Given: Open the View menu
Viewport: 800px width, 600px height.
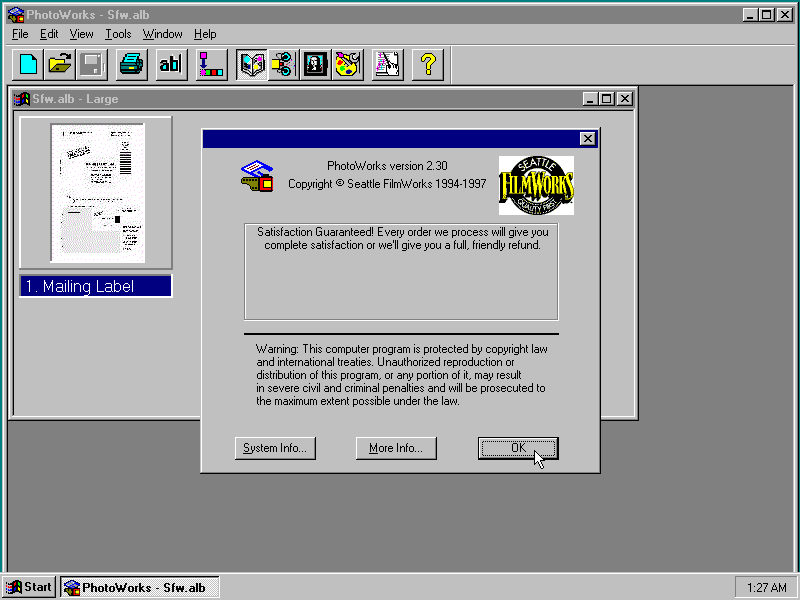Looking at the screenshot, I should point(82,34).
